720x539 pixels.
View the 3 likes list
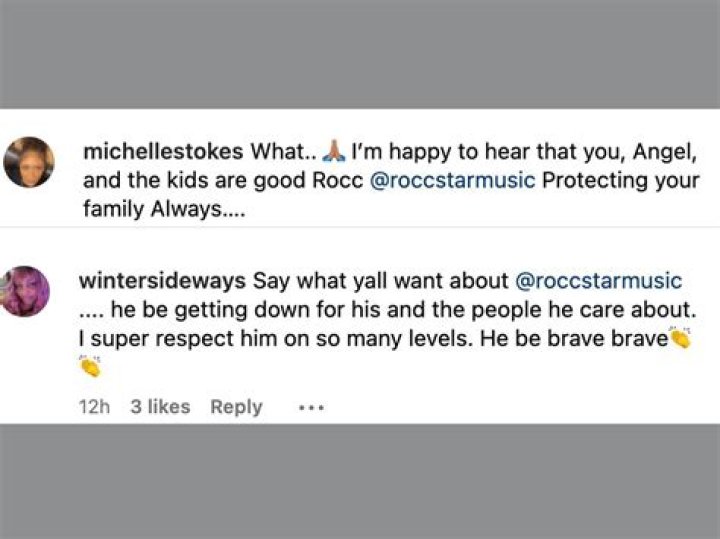(160, 407)
